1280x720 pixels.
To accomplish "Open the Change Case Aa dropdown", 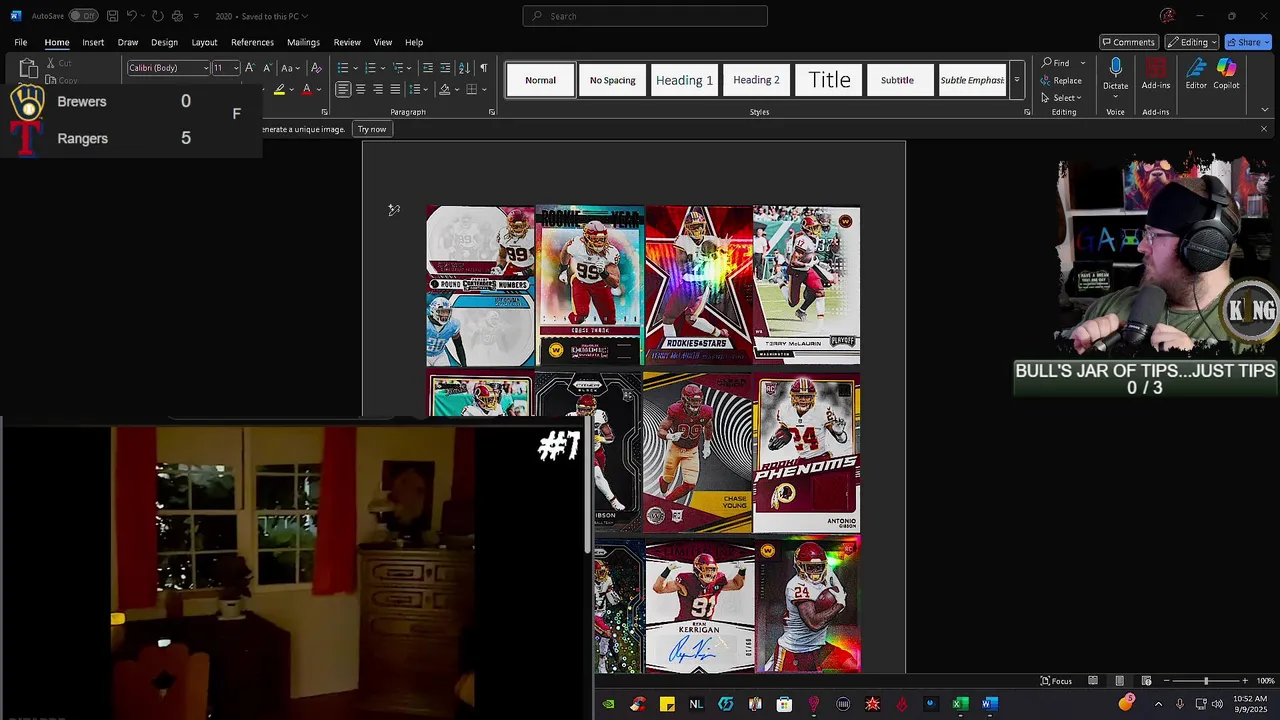I will (290, 68).
